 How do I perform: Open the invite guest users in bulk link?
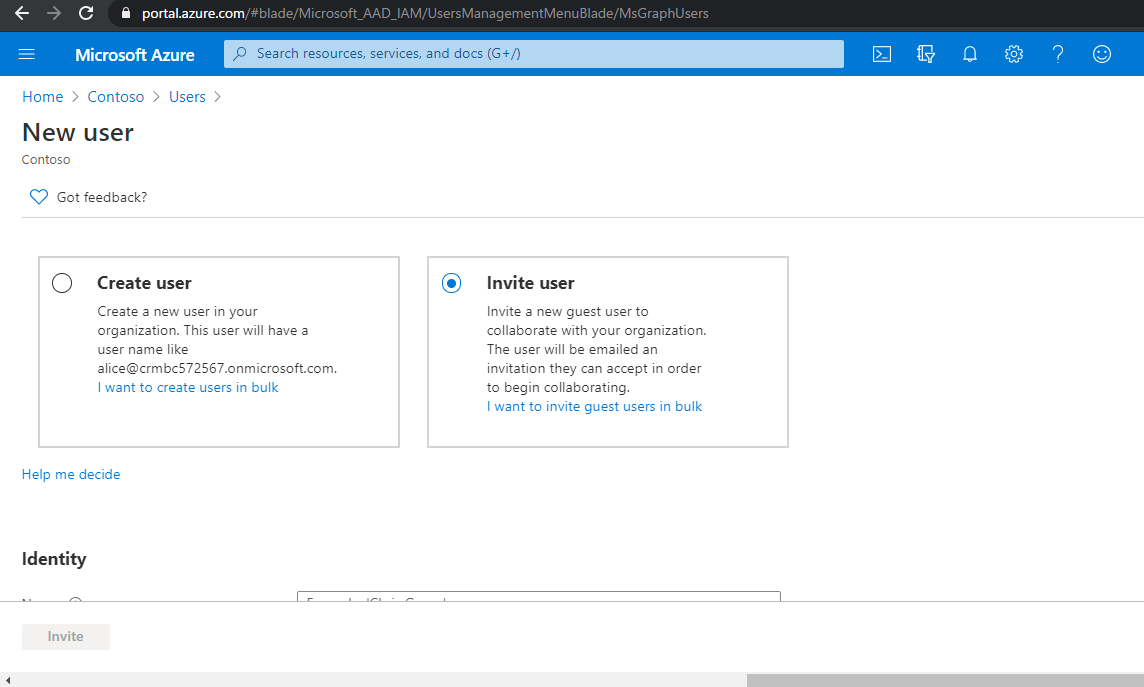pyautogui.click(x=594, y=406)
